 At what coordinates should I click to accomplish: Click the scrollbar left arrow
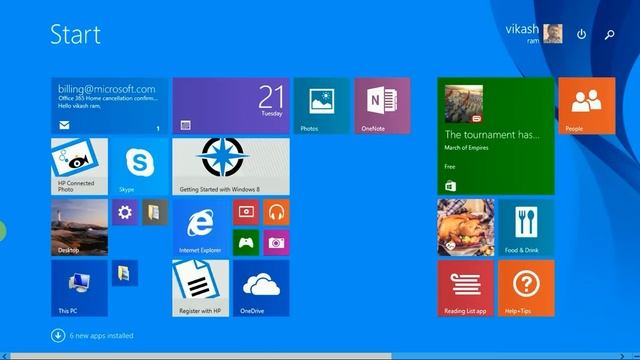(4, 356)
